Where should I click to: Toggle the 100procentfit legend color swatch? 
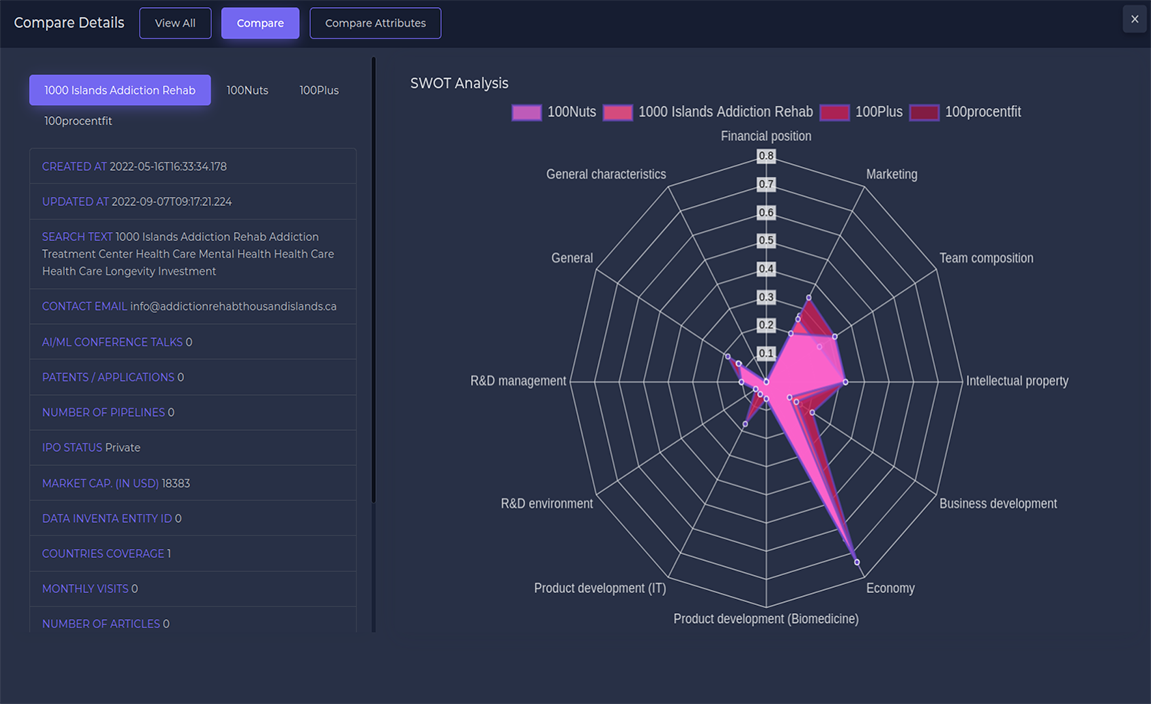924,112
